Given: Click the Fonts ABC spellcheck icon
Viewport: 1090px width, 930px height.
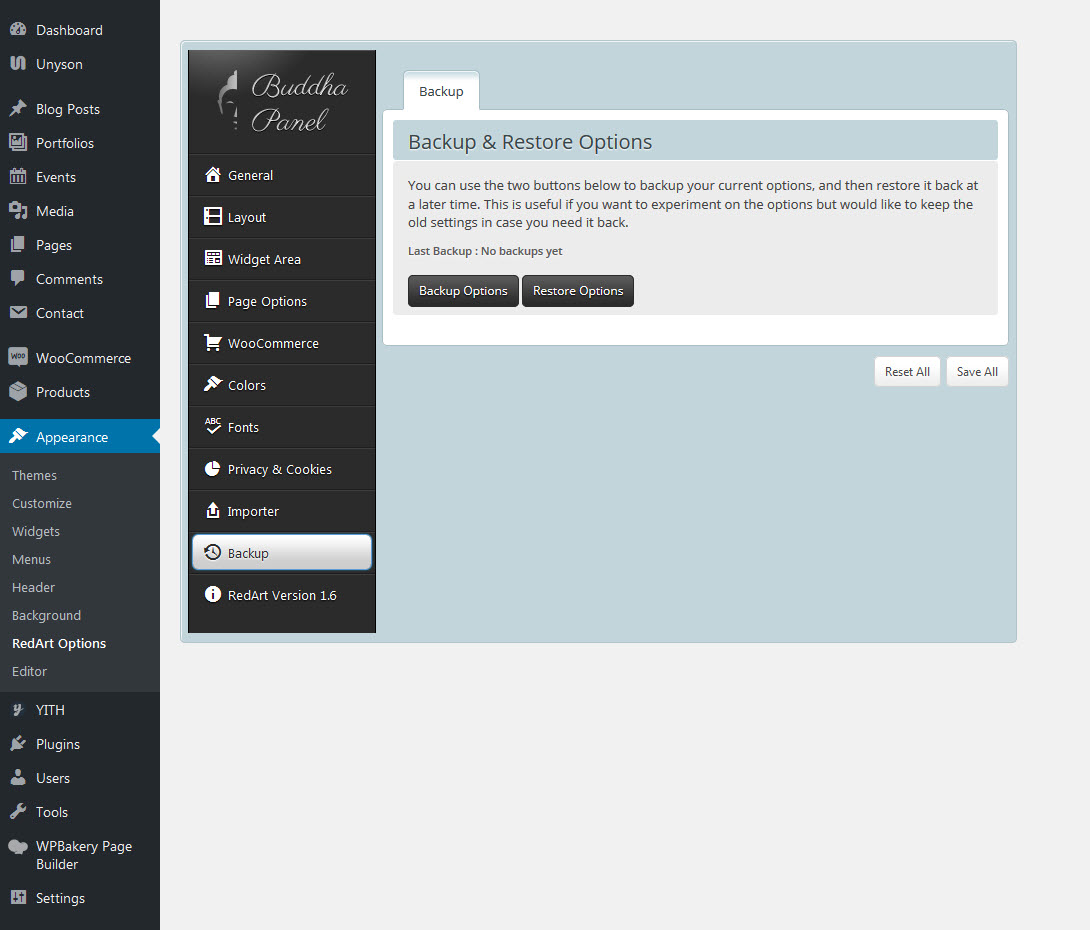Looking at the screenshot, I should (212, 426).
